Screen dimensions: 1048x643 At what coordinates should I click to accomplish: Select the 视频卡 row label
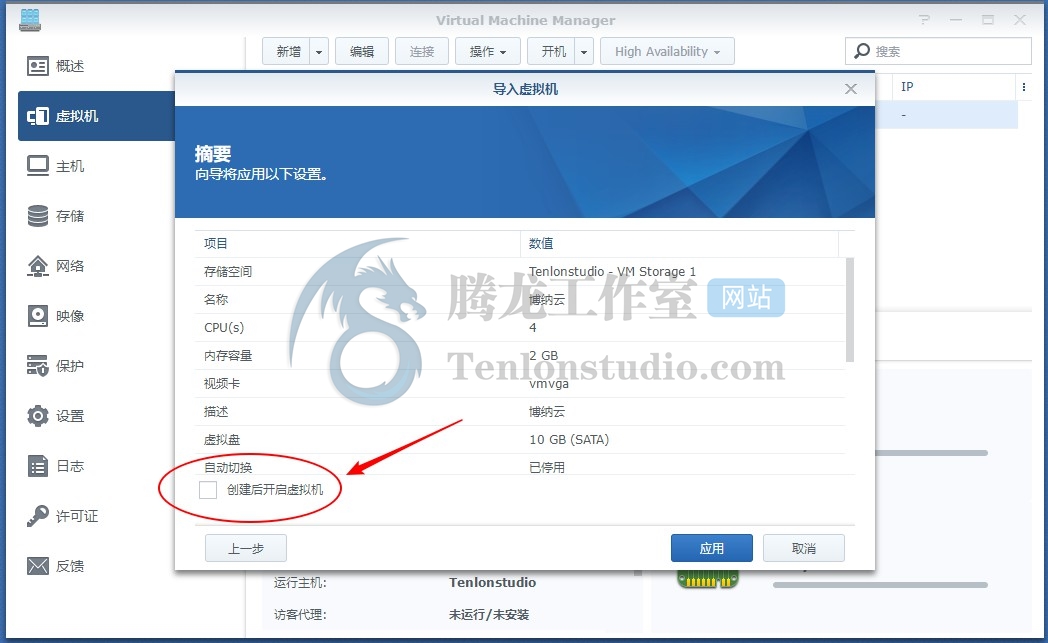point(222,384)
